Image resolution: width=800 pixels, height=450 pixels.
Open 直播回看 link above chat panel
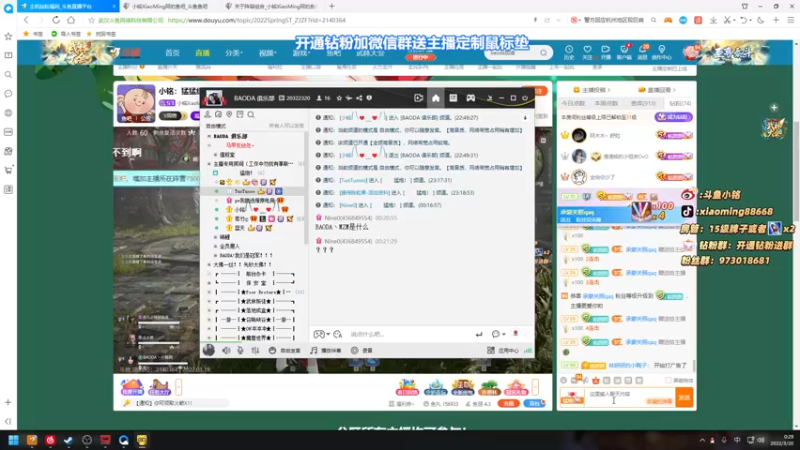tap(657, 90)
